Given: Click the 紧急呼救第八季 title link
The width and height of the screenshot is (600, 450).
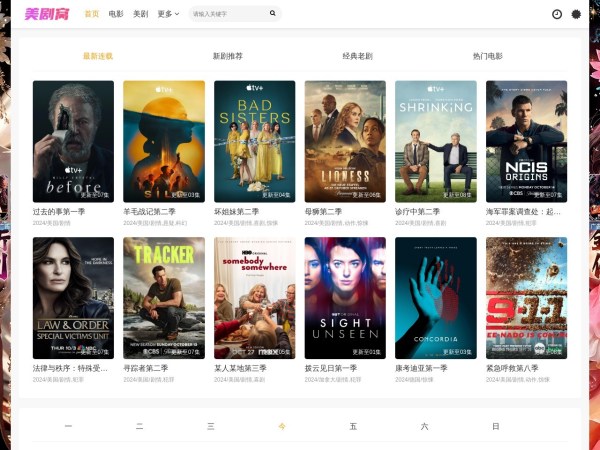Looking at the screenshot, I should [512, 368].
